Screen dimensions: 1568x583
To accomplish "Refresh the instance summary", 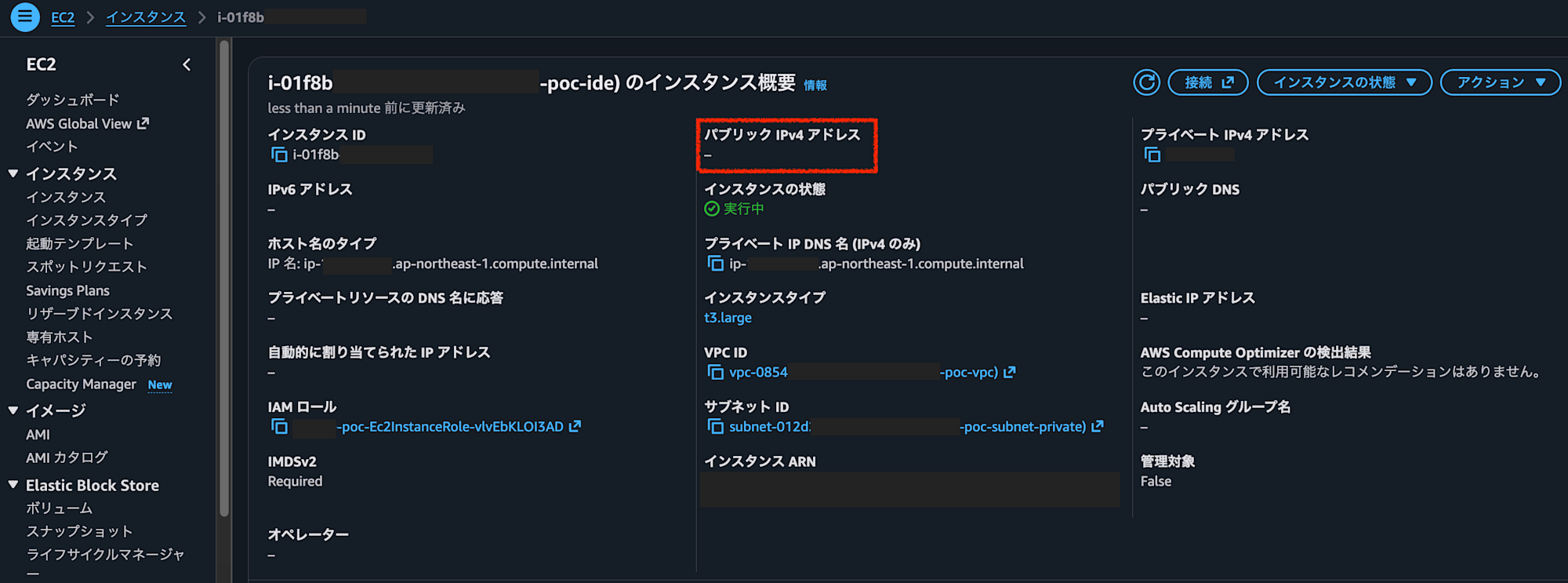I will pos(1146,82).
